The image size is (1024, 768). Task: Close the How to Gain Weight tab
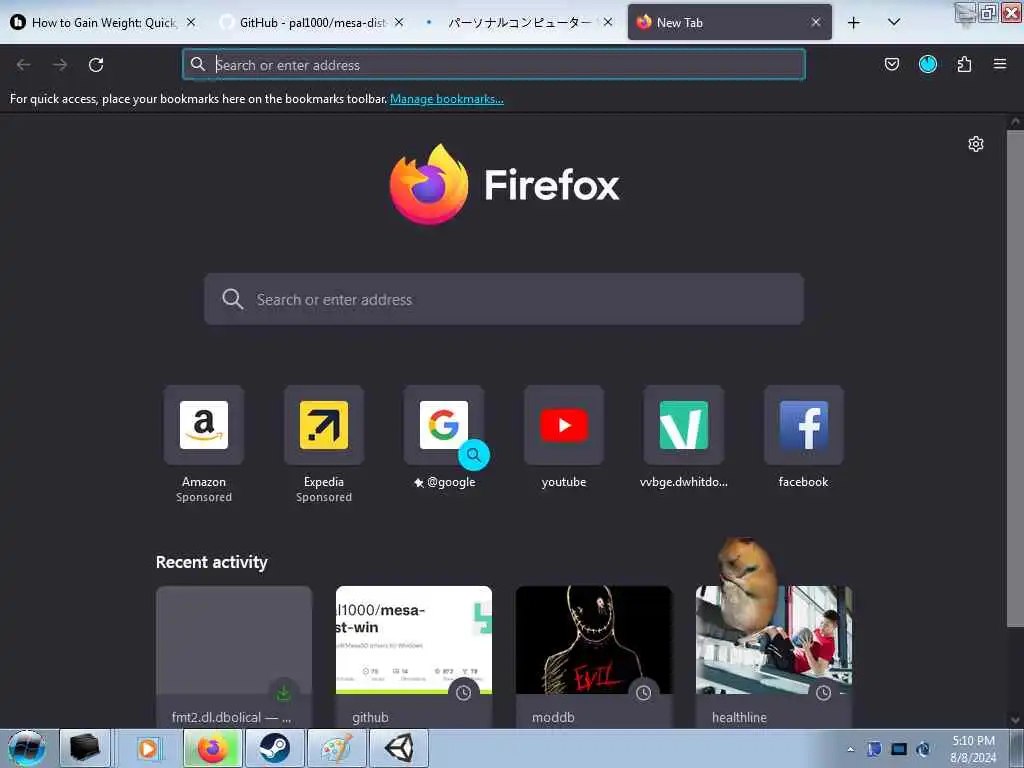click(x=191, y=22)
